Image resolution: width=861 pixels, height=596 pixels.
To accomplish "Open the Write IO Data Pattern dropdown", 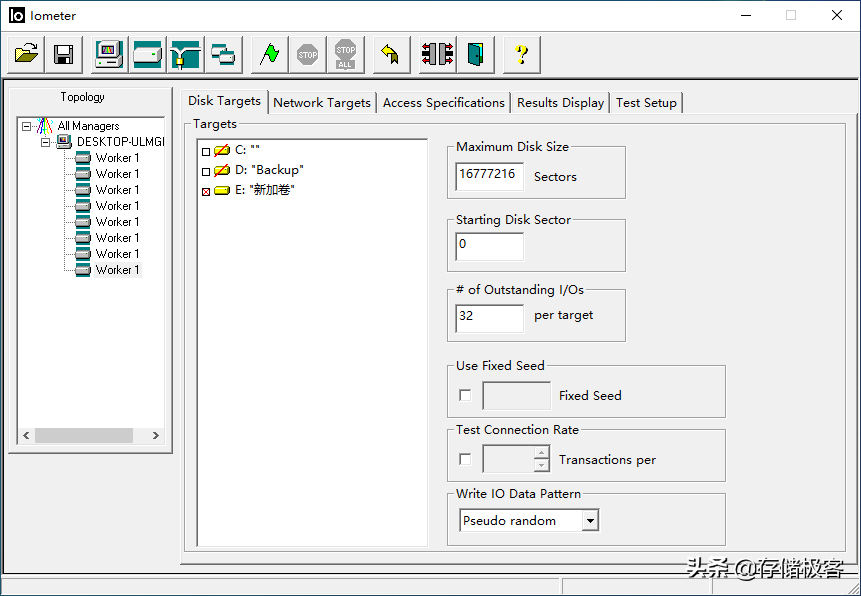I will [x=590, y=521].
